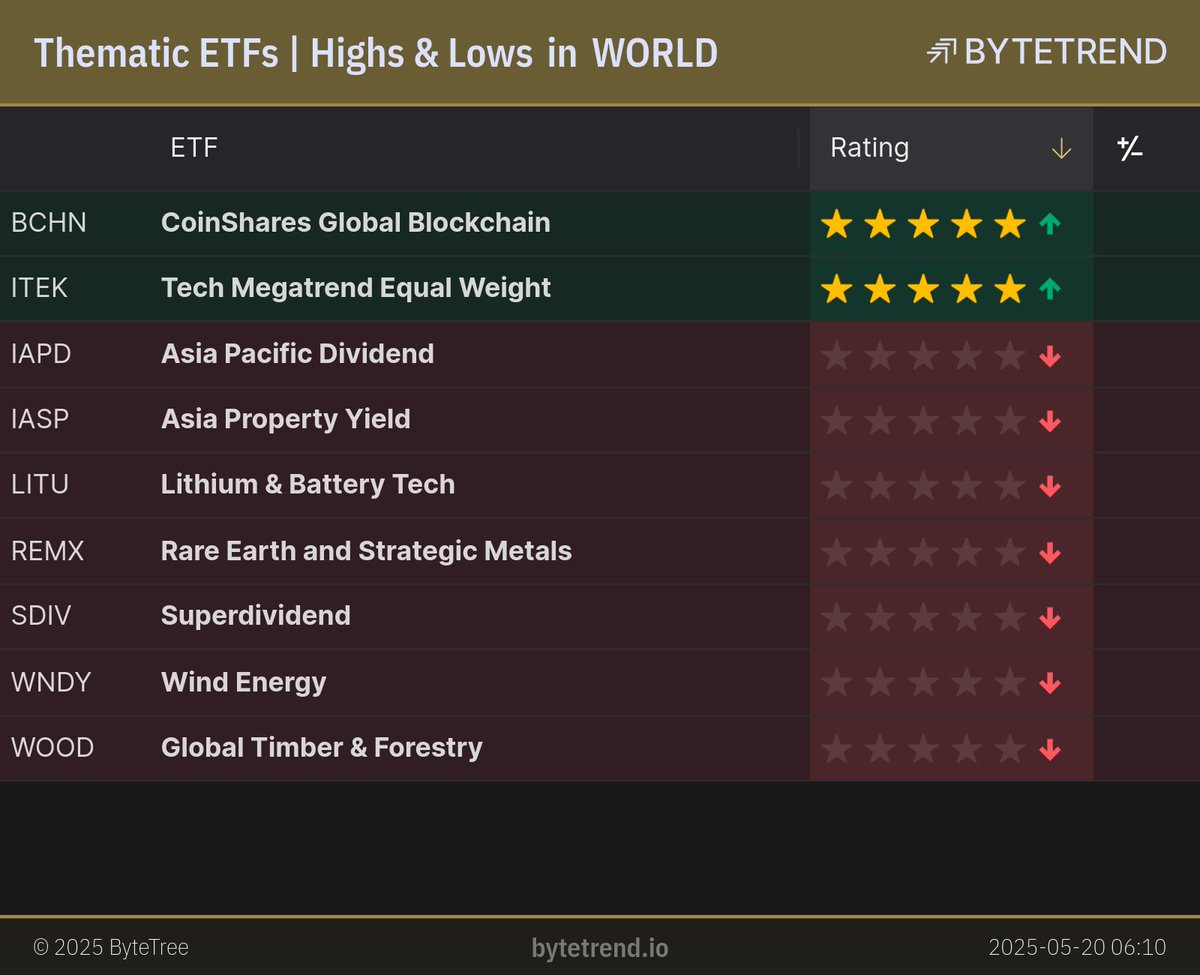
Task: Open Asia Property Yield
Action: click(x=286, y=419)
